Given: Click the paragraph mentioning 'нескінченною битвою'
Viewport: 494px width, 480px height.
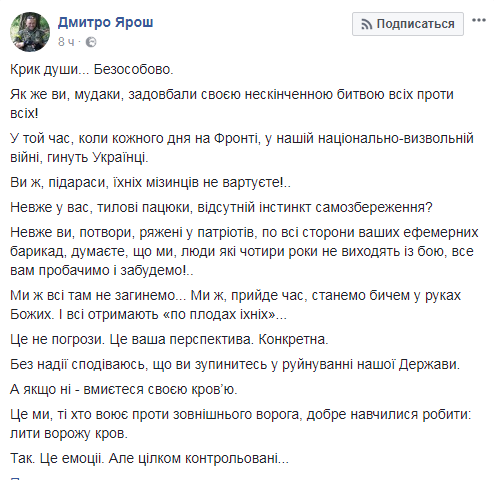Looking at the screenshot, I should pyautogui.click(x=232, y=104).
